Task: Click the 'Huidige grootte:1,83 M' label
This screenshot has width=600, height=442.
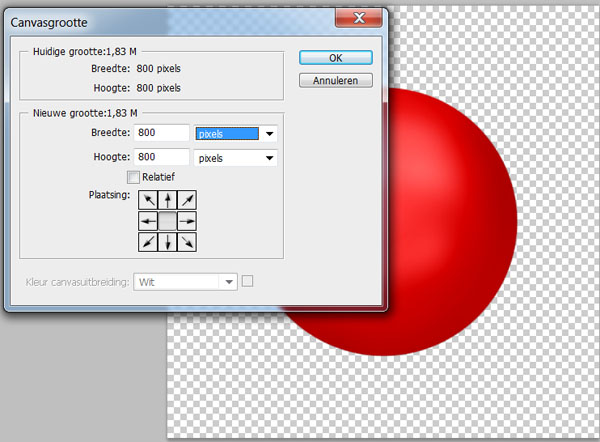Action: tap(85, 51)
